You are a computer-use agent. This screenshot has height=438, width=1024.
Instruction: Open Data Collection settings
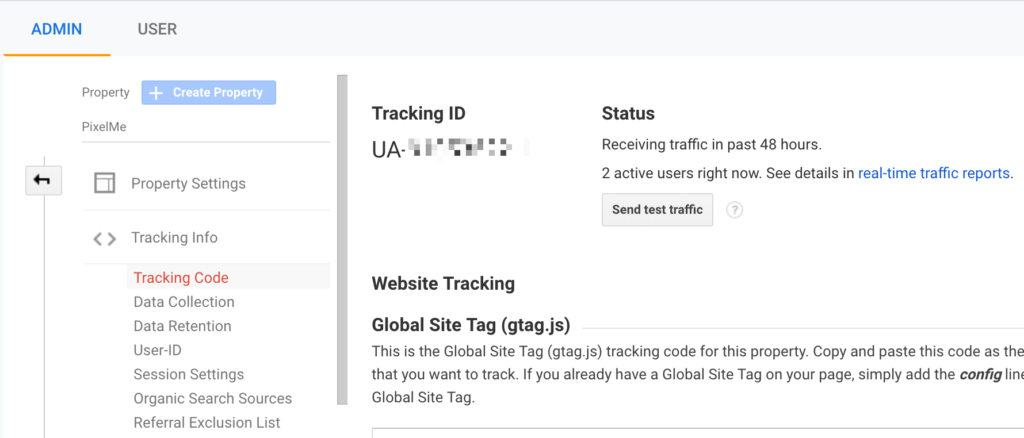184,302
